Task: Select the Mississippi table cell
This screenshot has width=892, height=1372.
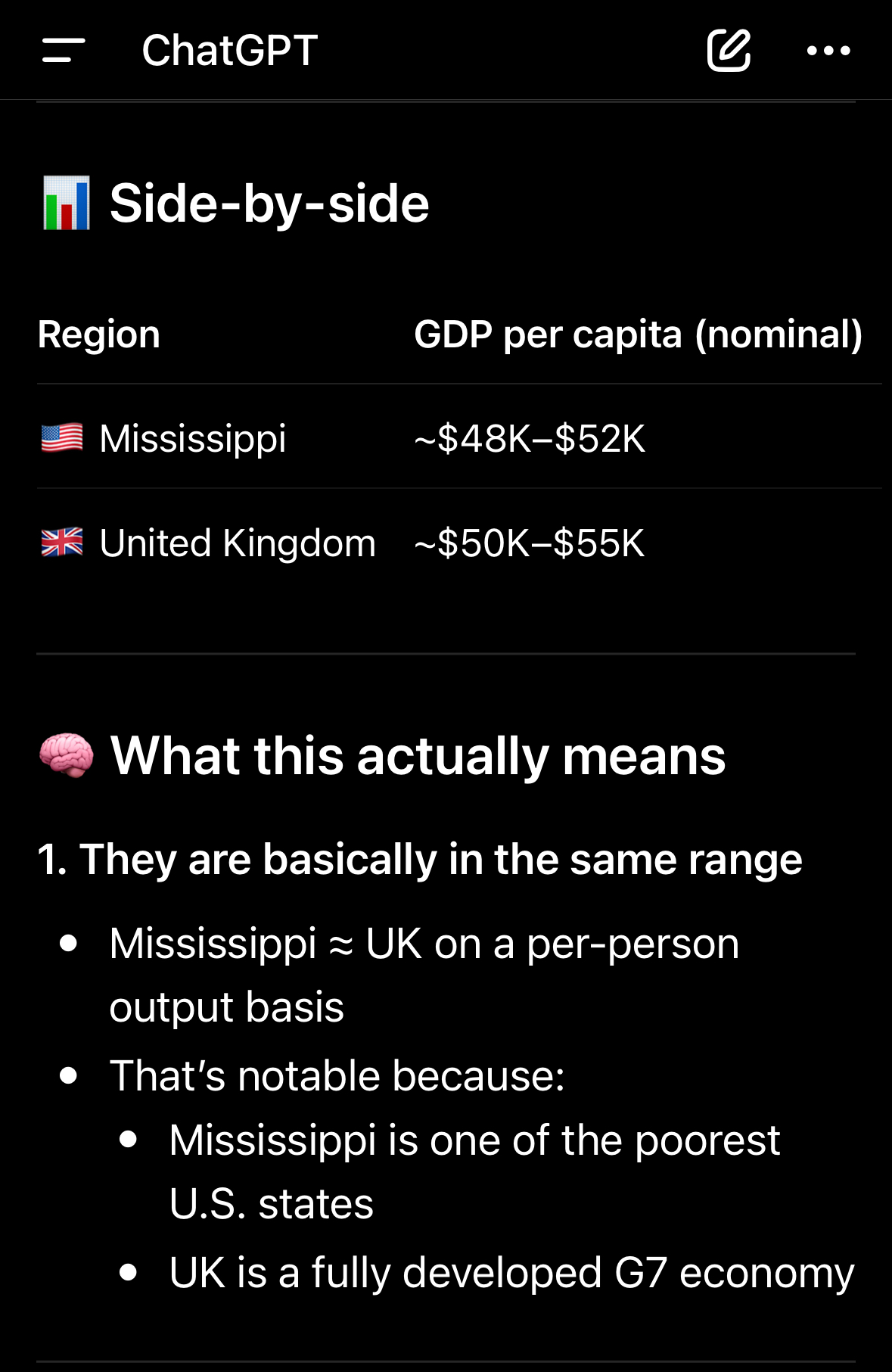Action: 193,439
